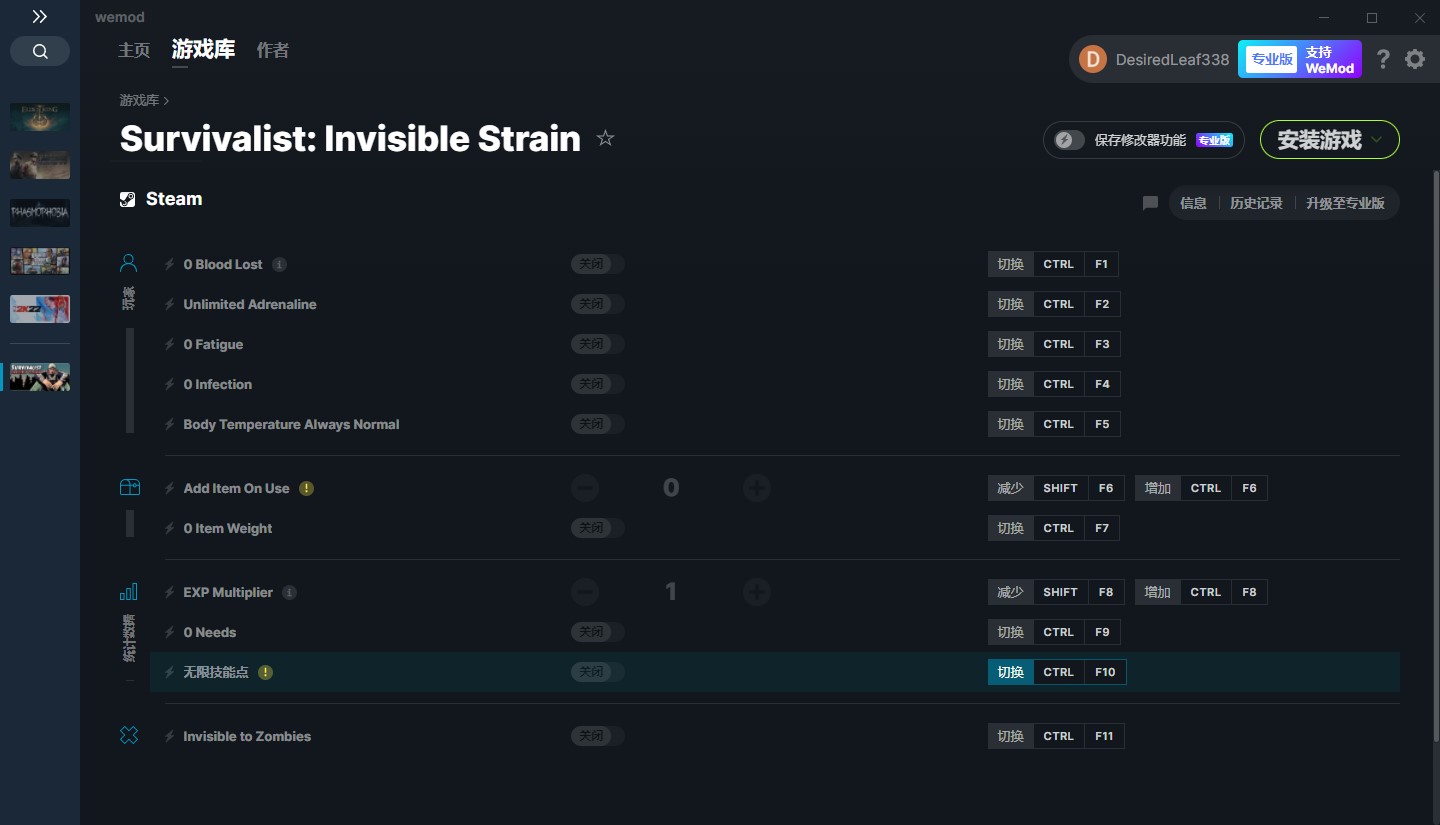Toggle Unlimited Adrenaline switch

(x=598, y=304)
